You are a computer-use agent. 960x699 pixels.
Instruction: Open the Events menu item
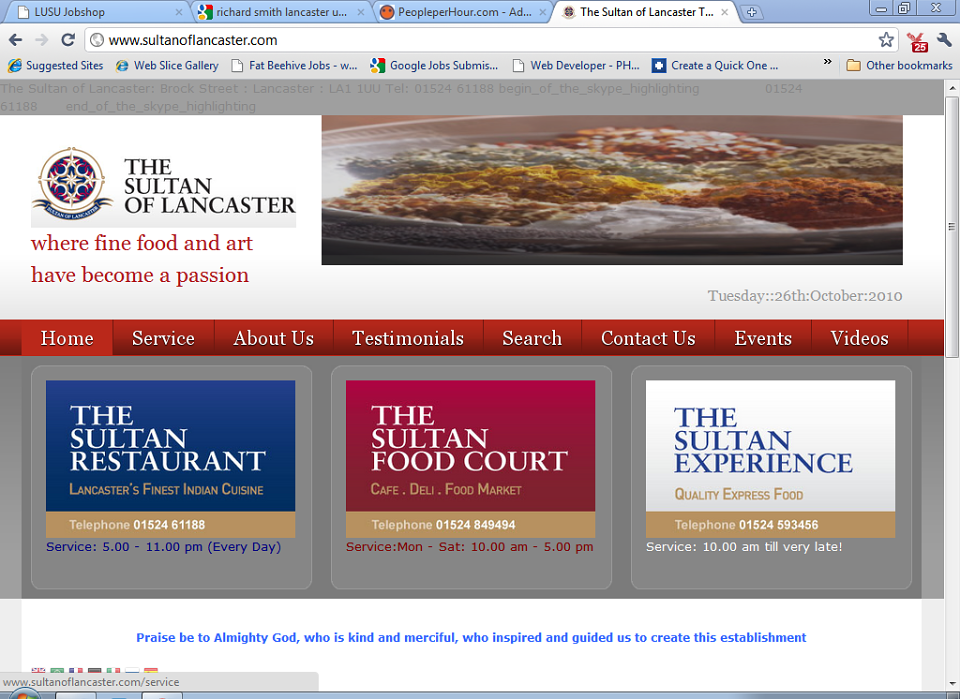click(x=763, y=338)
